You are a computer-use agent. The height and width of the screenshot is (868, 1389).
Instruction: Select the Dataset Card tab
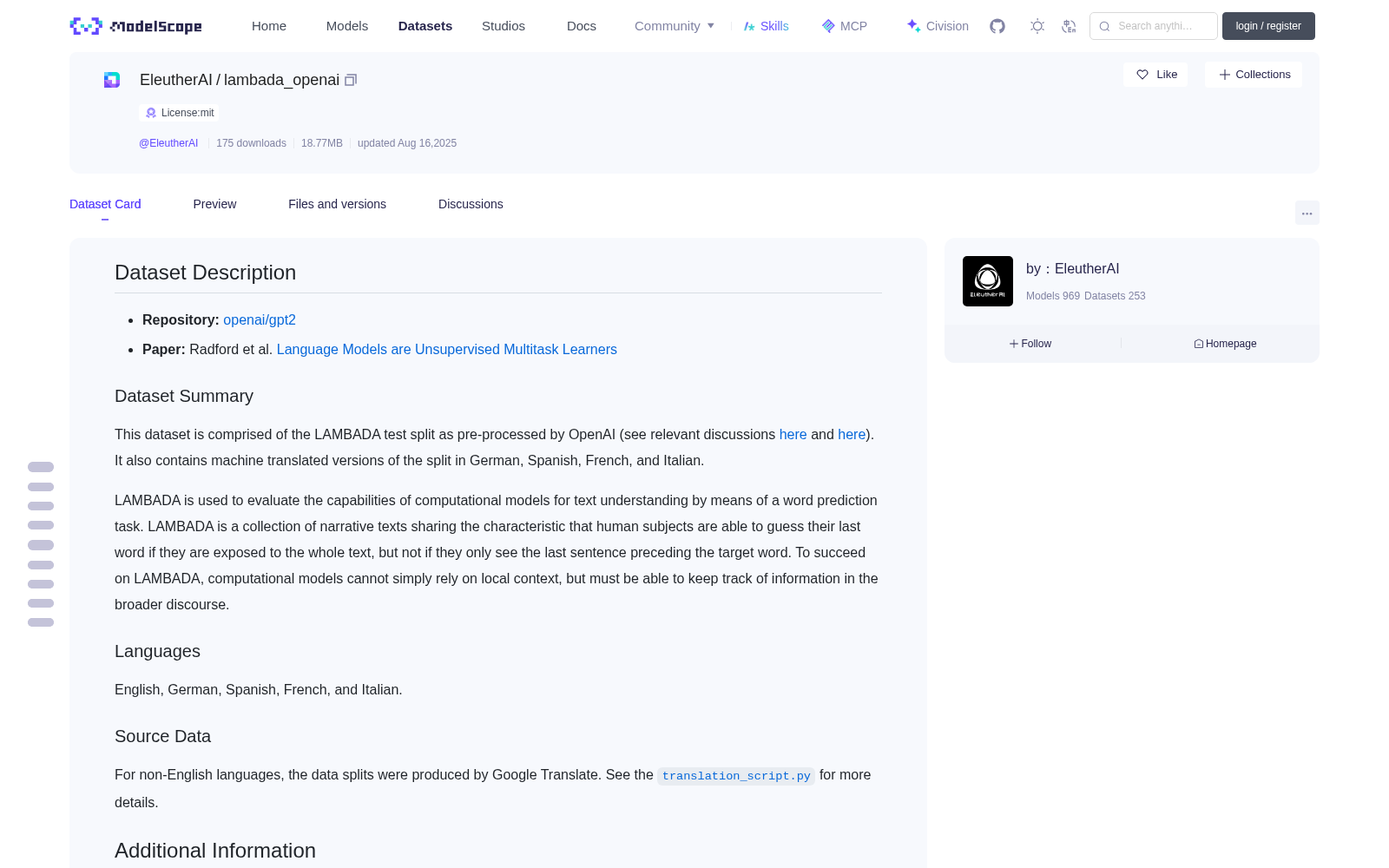pos(105,204)
